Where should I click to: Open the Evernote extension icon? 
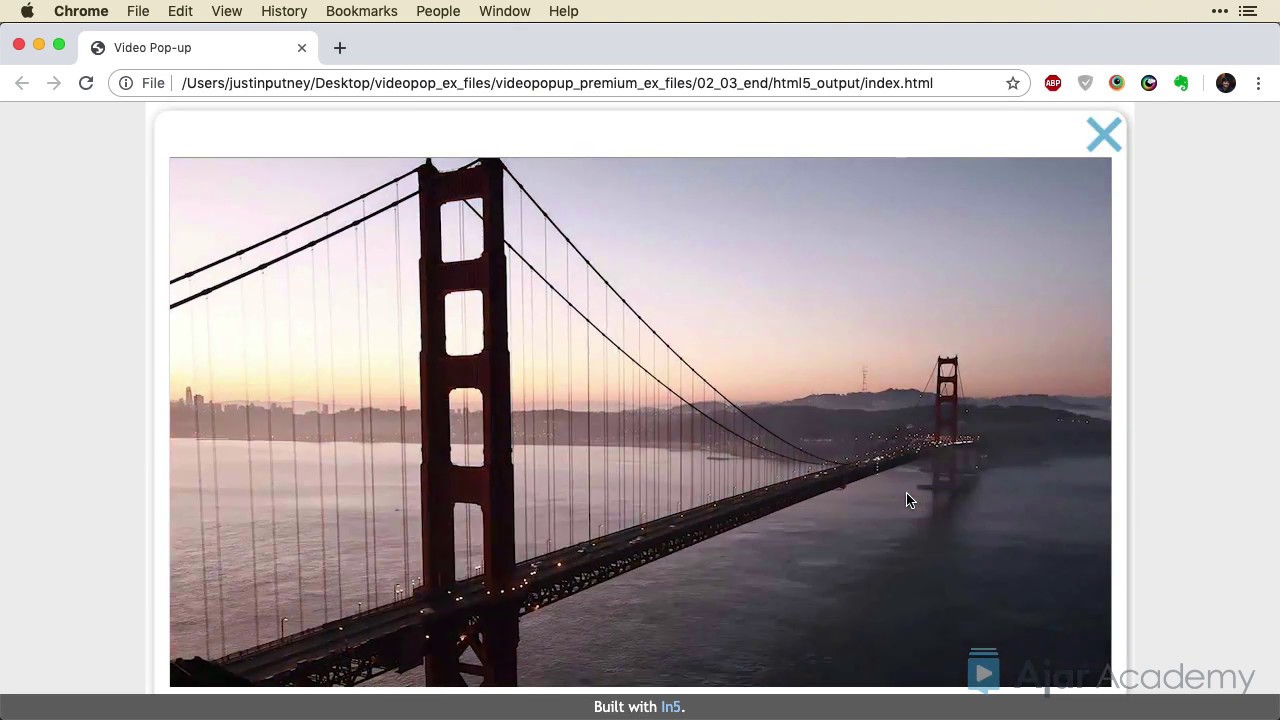pyautogui.click(x=1181, y=83)
